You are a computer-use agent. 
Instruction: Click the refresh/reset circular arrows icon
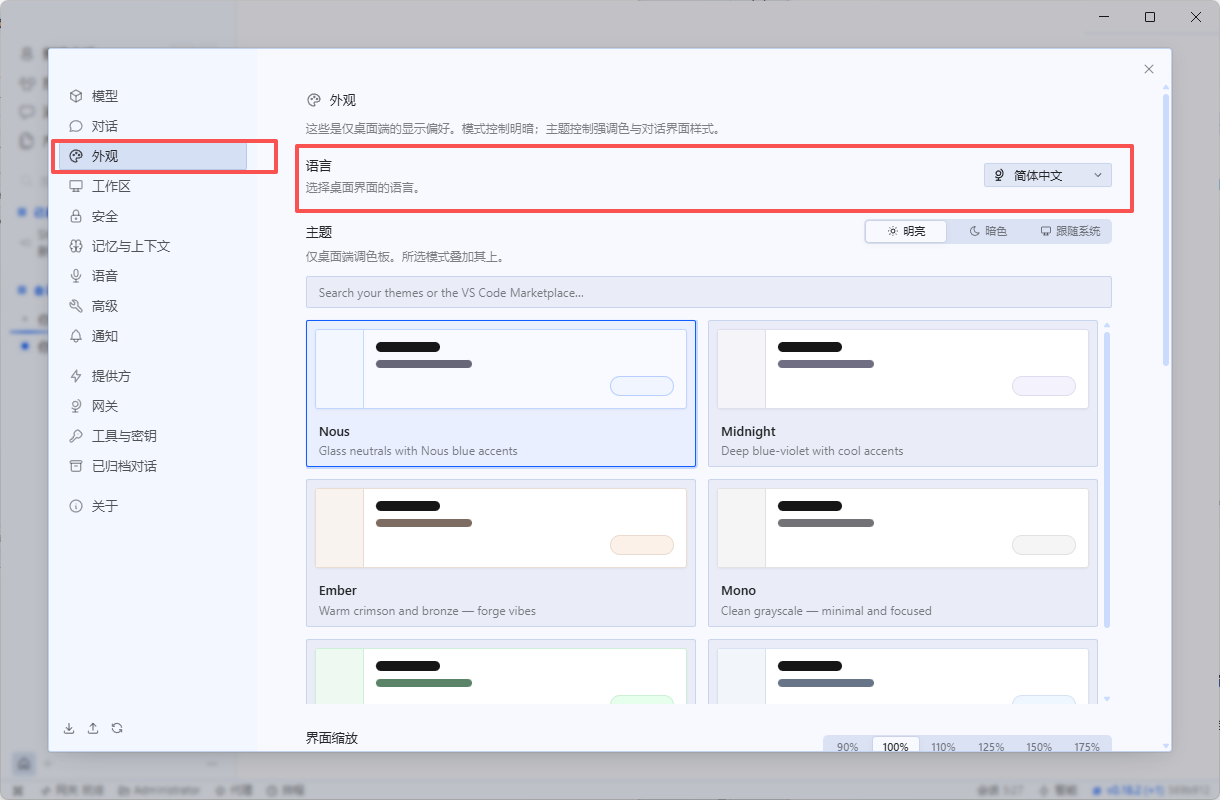point(117,728)
